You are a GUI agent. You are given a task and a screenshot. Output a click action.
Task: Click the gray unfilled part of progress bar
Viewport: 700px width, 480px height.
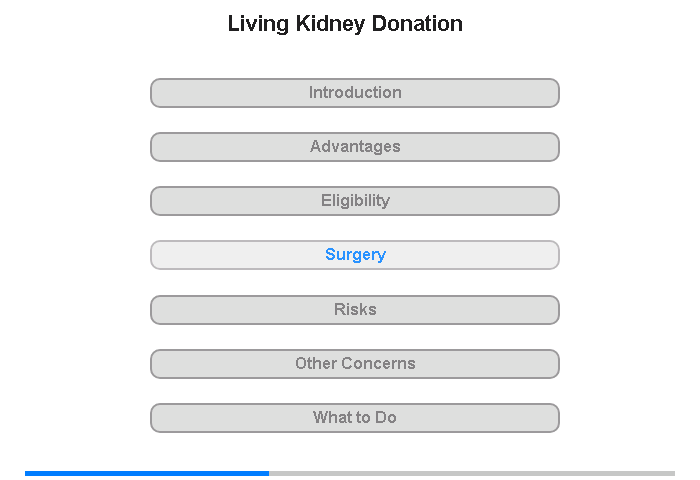tap(472, 473)
